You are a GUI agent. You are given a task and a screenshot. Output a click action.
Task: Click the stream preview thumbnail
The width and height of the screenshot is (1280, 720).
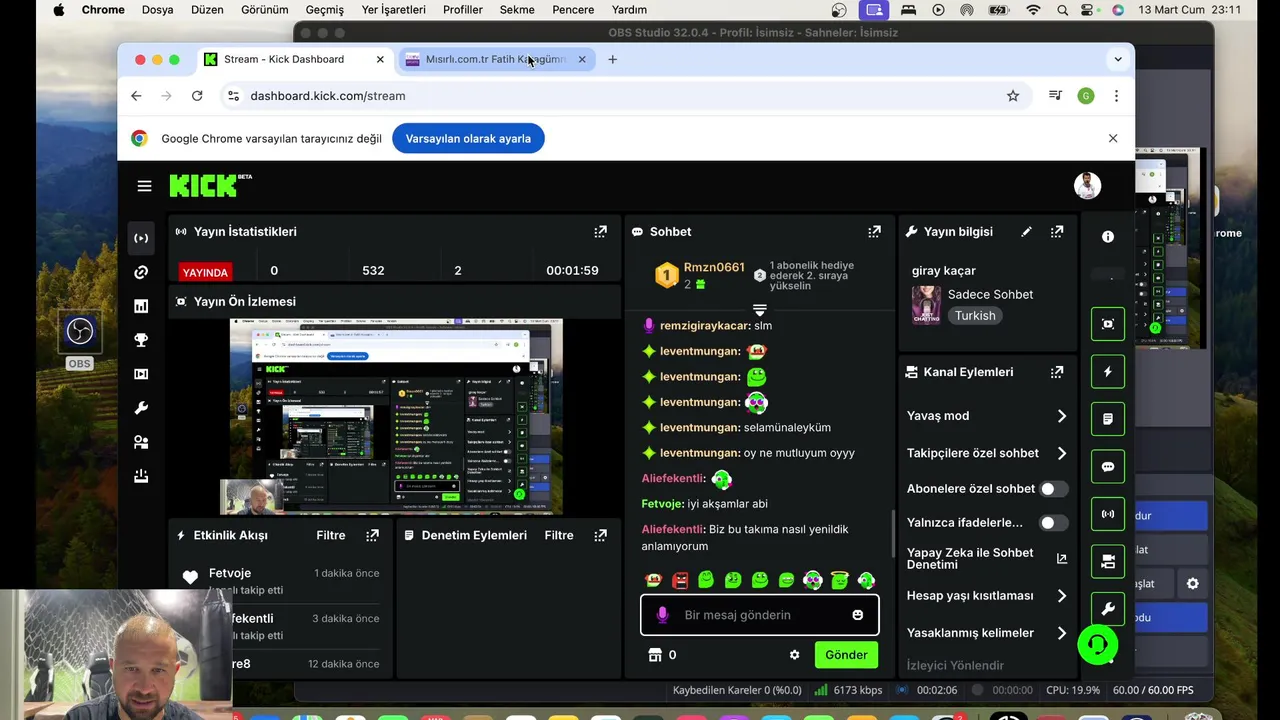tap(396, 417)
